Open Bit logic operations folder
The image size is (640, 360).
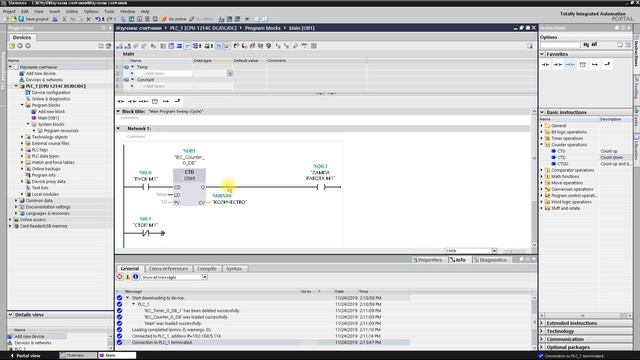click(x=569, y=132)
